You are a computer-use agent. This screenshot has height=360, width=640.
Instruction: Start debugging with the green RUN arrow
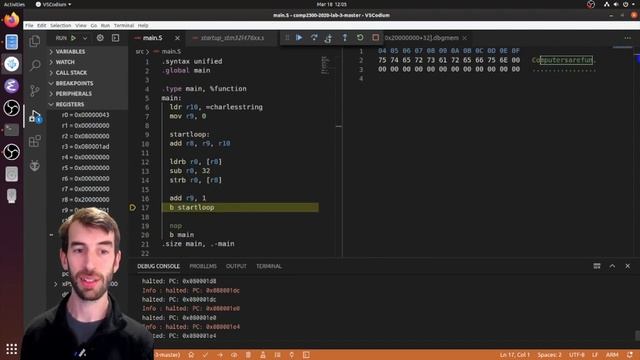pyautogui.click(x=73, y=38)
